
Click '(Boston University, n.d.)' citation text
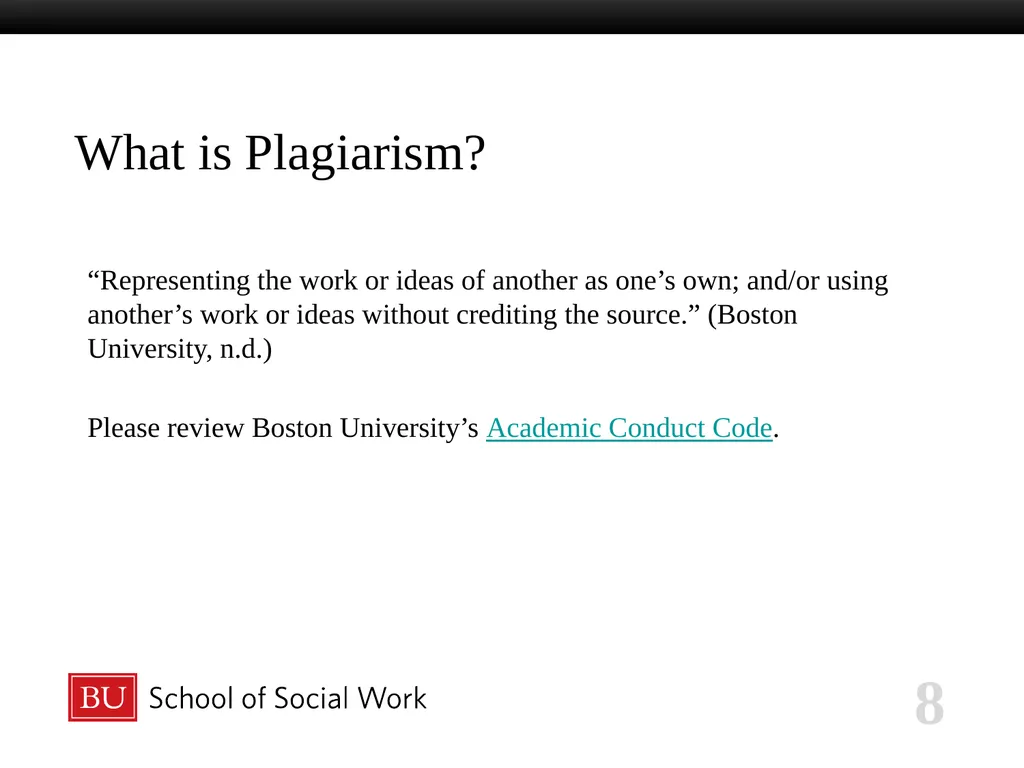click(x=443, y=332)
